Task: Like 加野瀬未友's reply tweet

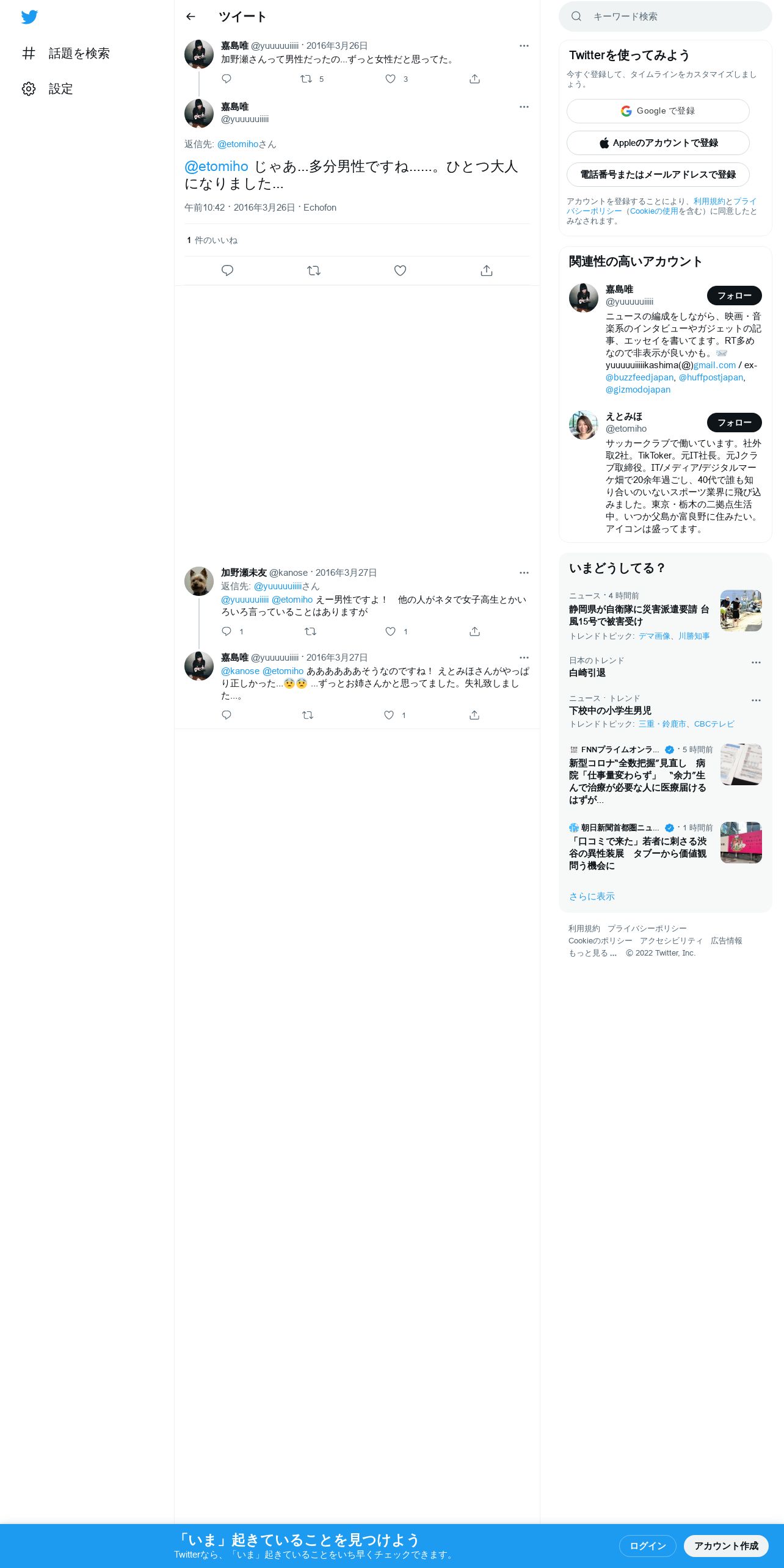Action: (x=391, y=631)
